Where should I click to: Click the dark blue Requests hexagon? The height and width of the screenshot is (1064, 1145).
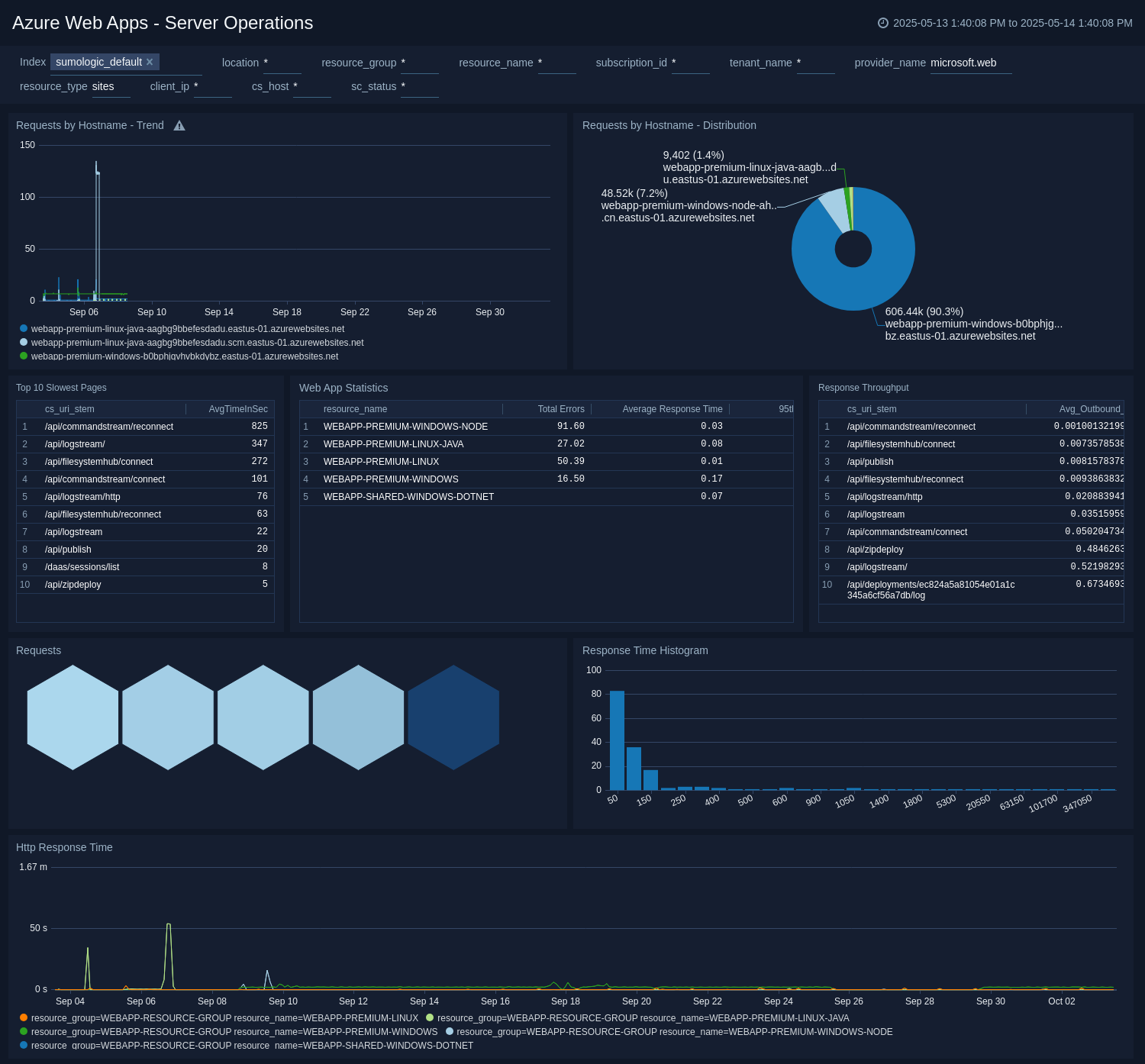[453, 717]
